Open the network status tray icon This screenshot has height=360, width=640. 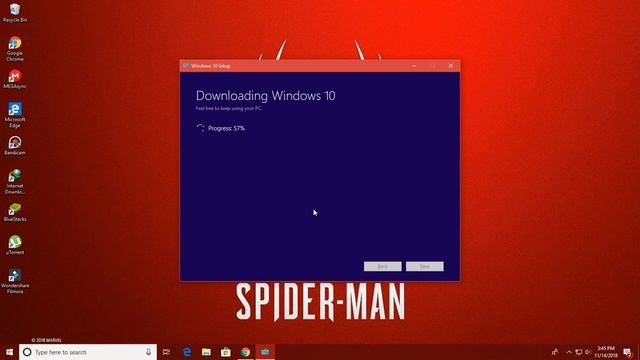[x=578, y=352]
